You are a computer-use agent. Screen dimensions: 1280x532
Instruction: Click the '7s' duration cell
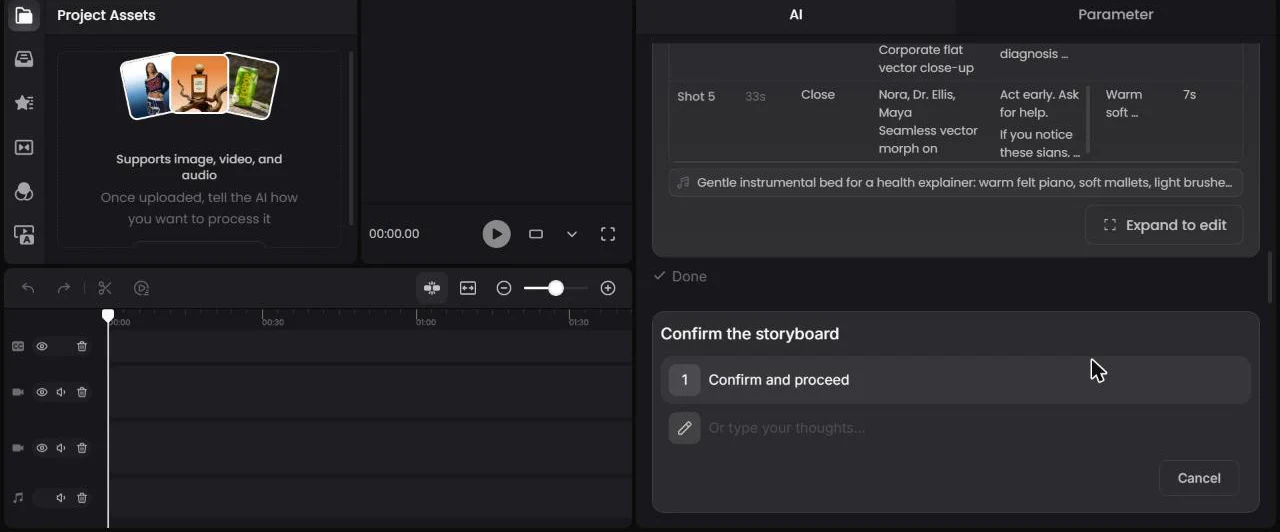pyautogui.click(x=1189, y=95)
